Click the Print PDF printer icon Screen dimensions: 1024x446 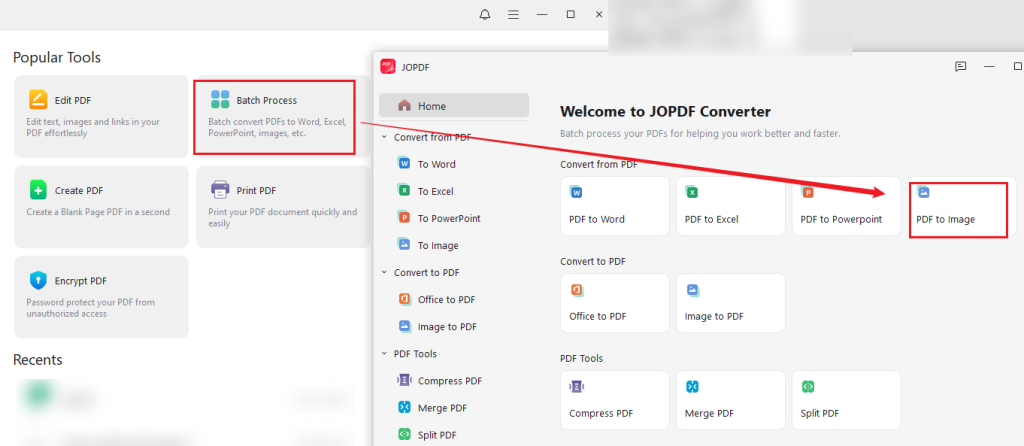click(220, 190)
